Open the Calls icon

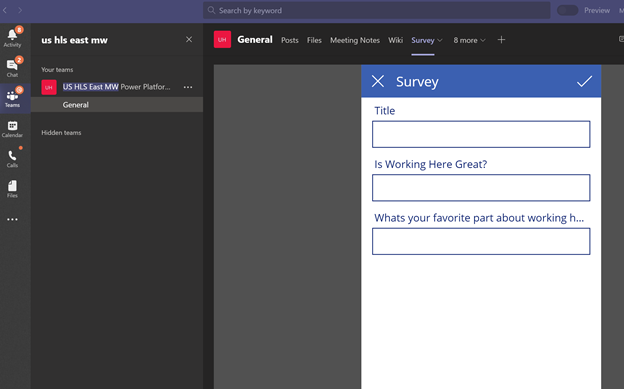[x=12, y=158]
